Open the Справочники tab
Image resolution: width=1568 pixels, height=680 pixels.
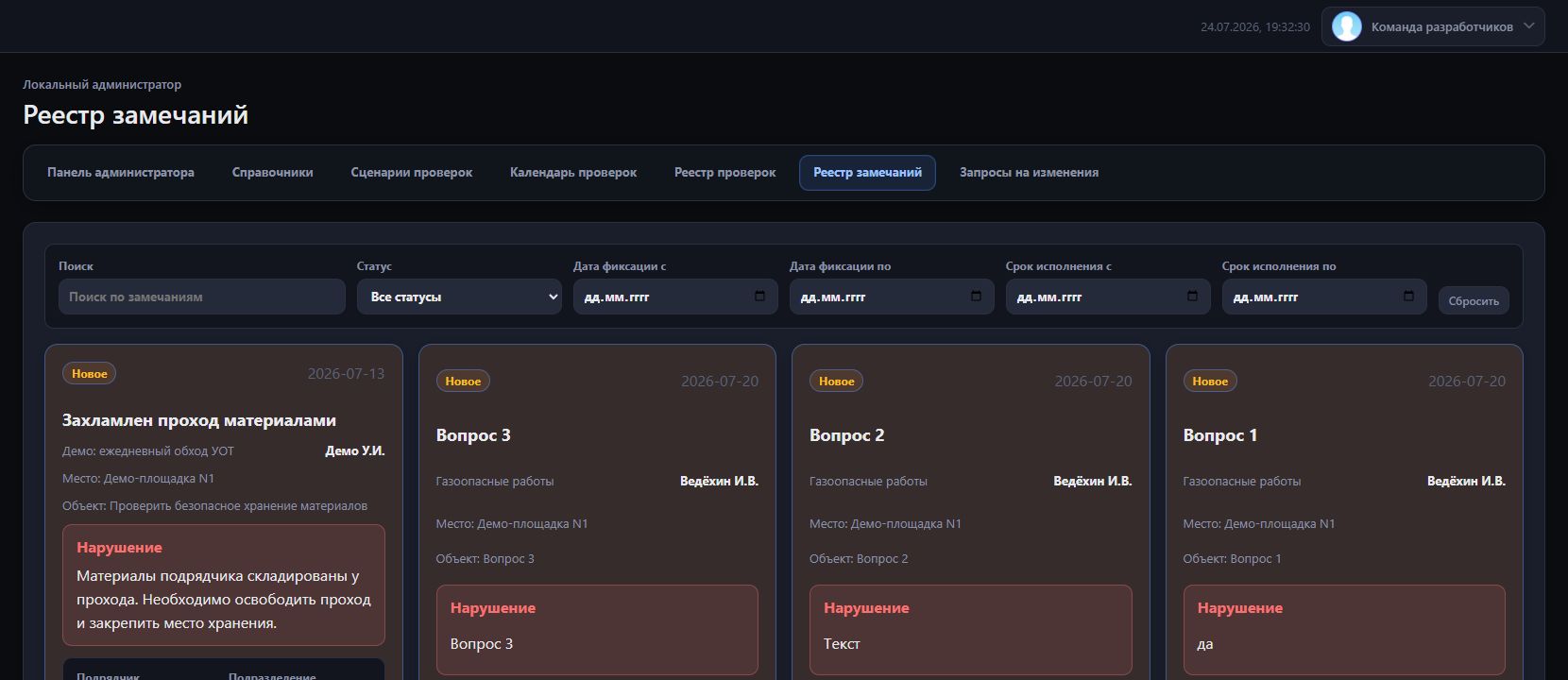pyautogui.click(x=273, y=173)
